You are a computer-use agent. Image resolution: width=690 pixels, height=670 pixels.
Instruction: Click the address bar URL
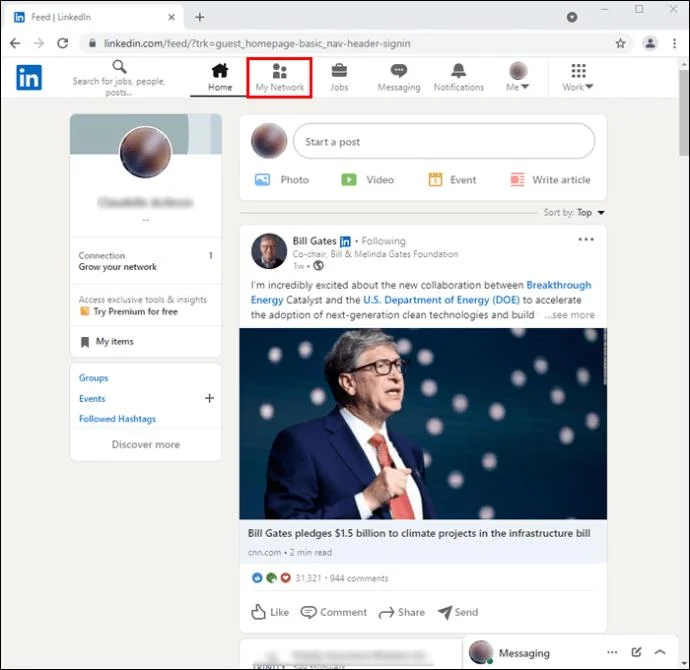click(x=257, y=44)
